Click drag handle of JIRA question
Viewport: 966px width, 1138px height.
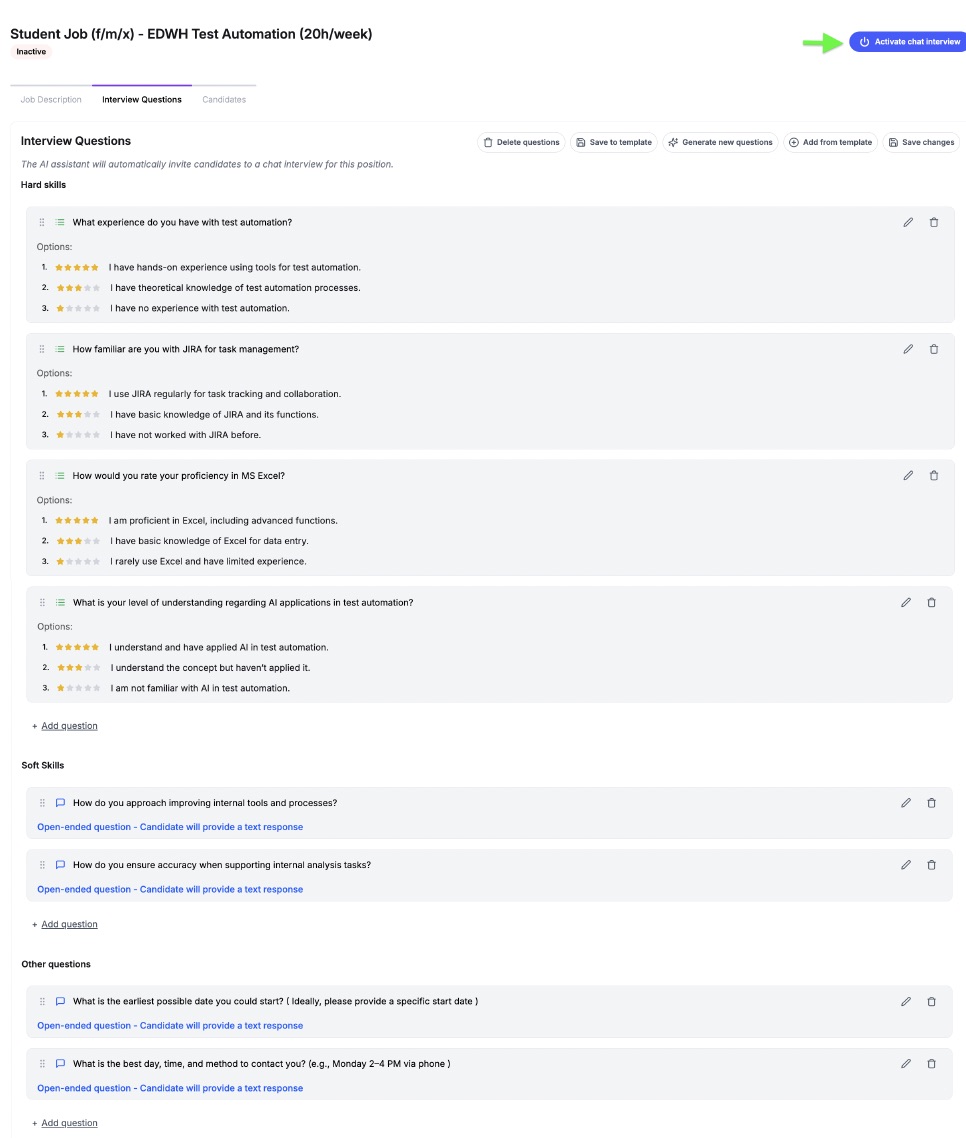(x=42, y=349)
